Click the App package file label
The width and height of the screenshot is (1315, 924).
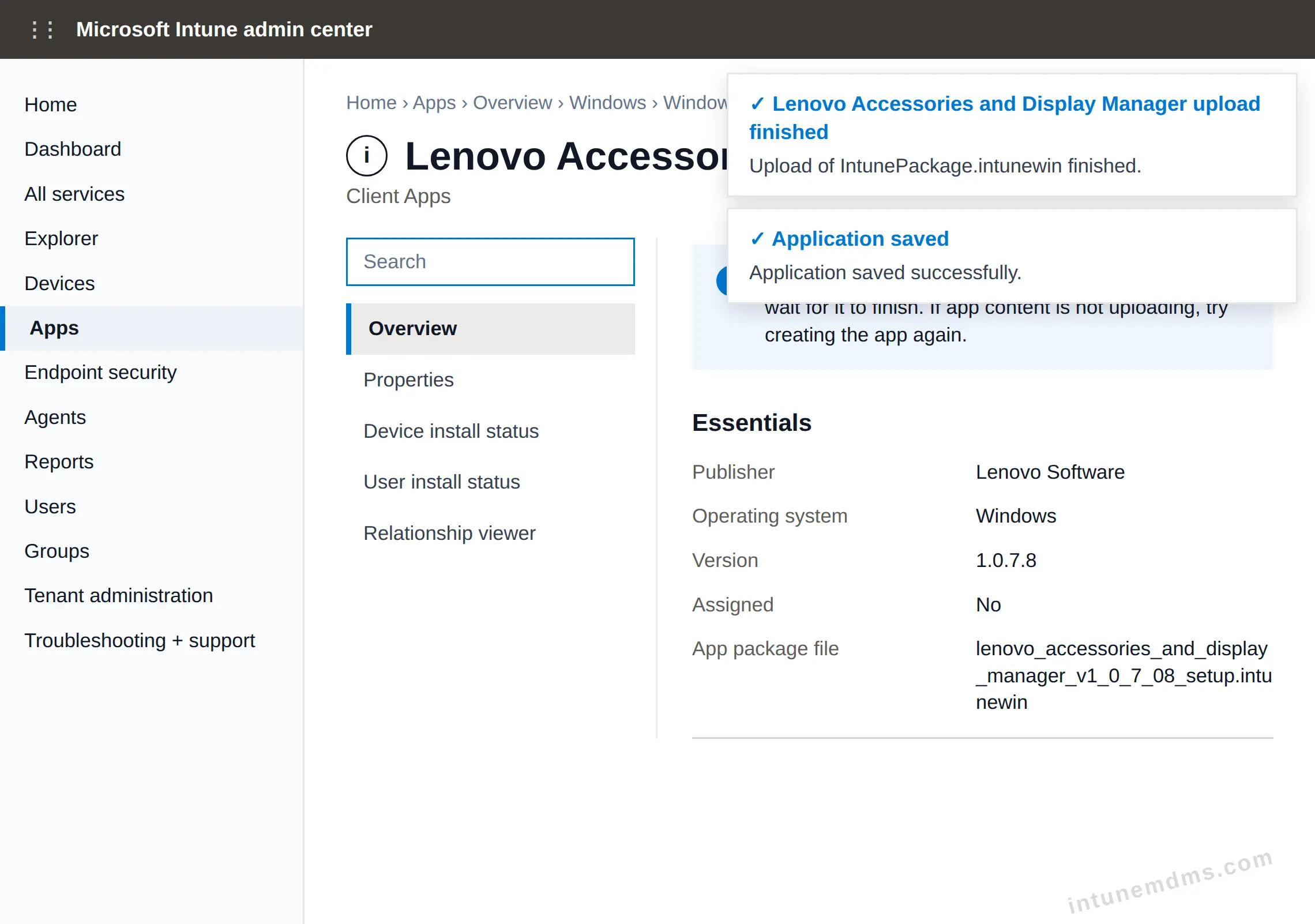click(x=765, y=649)
